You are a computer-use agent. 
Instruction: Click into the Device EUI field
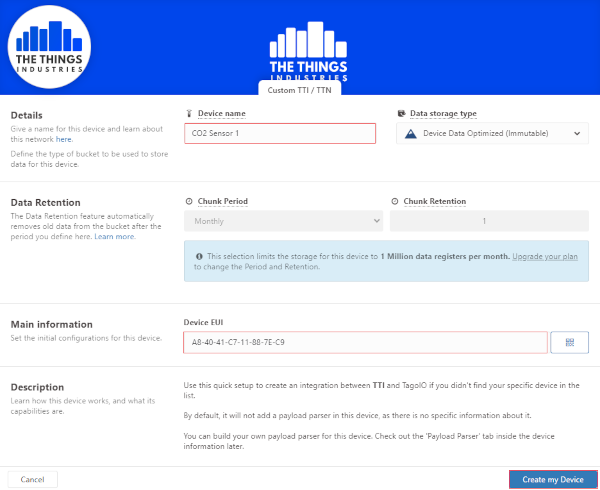365,342
